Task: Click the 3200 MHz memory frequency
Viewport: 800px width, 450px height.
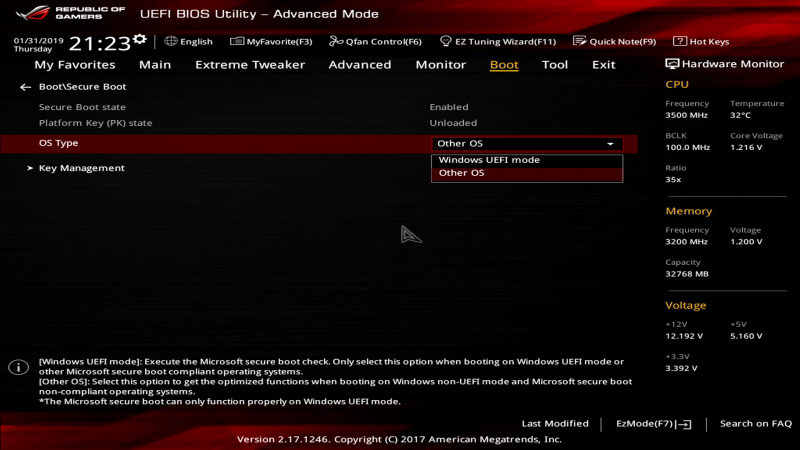Action: [686, 242]
